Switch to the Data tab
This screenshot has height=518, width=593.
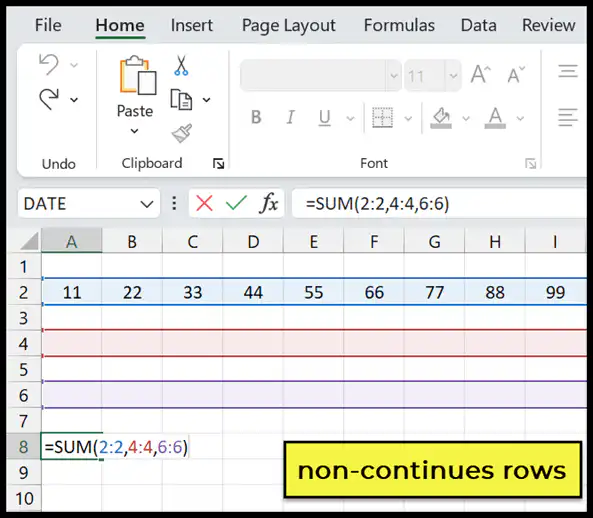coord(478,25)
